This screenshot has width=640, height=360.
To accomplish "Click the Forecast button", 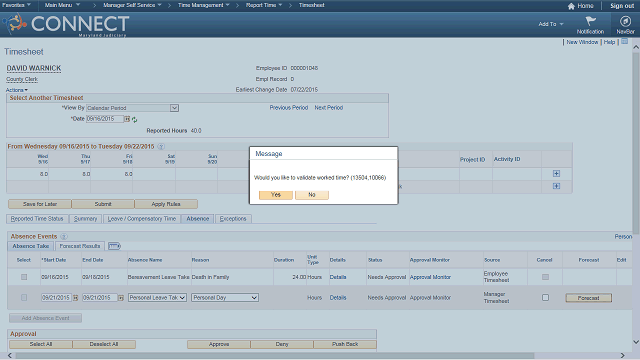I will tap(589, 298).
